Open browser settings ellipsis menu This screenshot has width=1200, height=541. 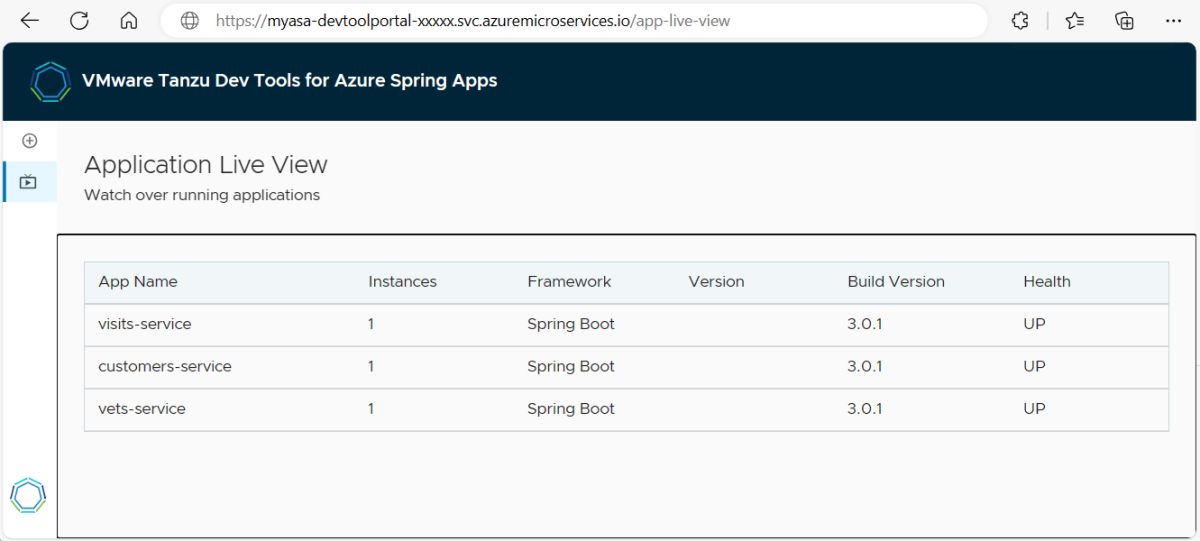click(x=1174, y=21)
